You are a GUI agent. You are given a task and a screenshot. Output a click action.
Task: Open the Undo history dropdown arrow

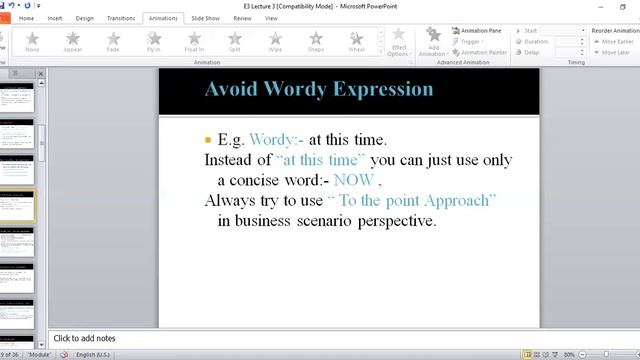(x=19, y=6)
